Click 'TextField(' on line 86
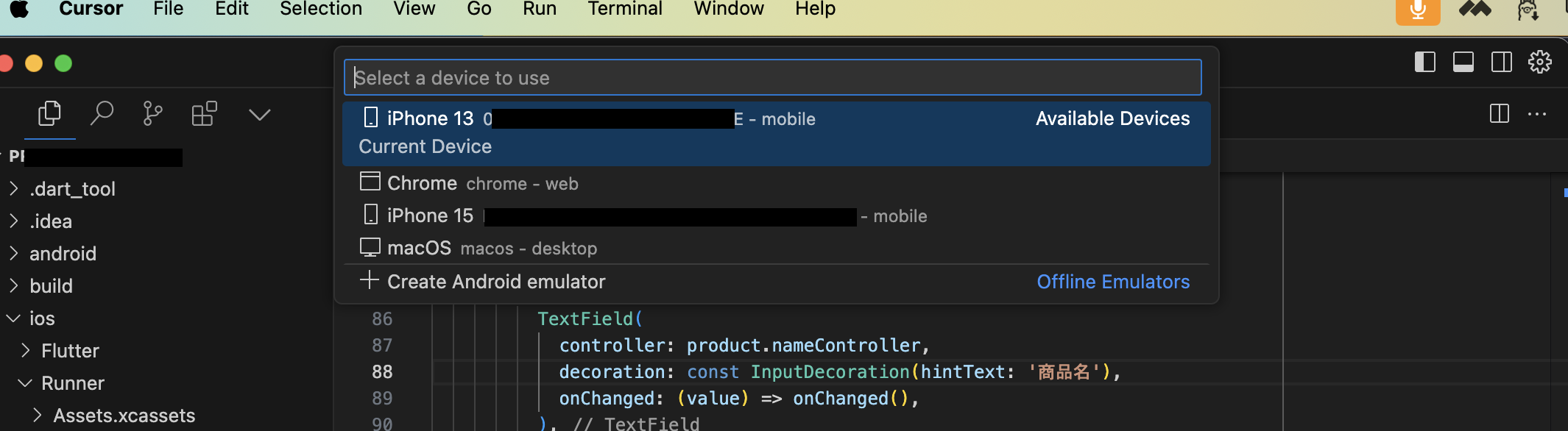1568x431 pixels. [x=590, y=319]
